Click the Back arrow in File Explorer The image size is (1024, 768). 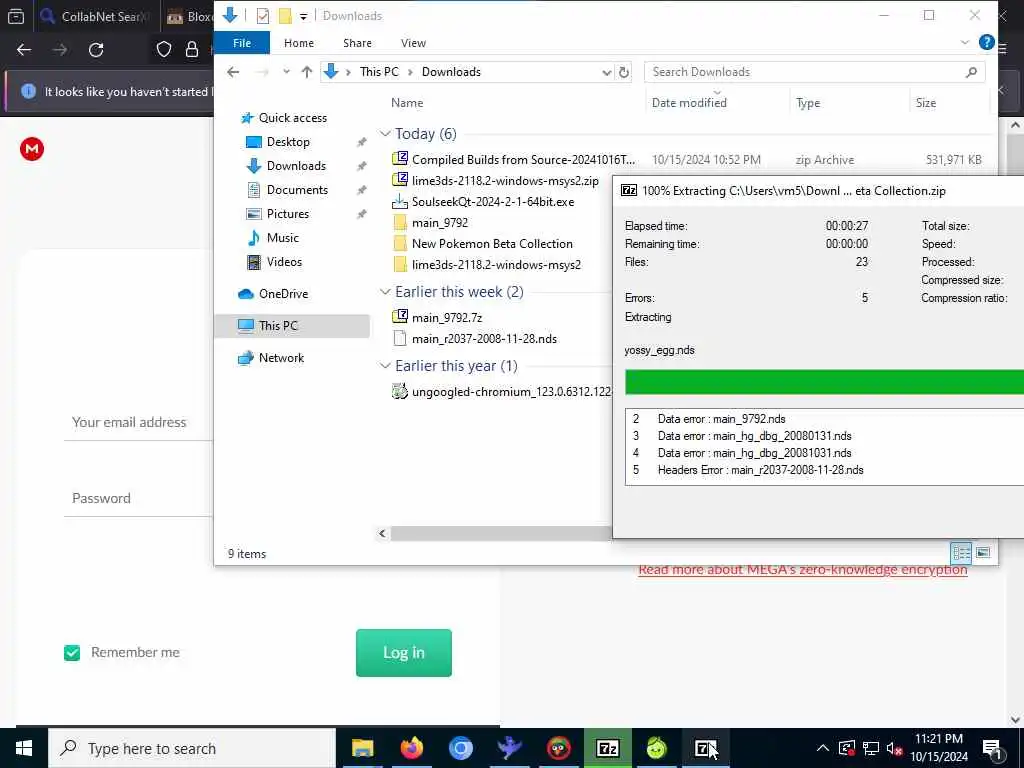[x=233, y=72]
